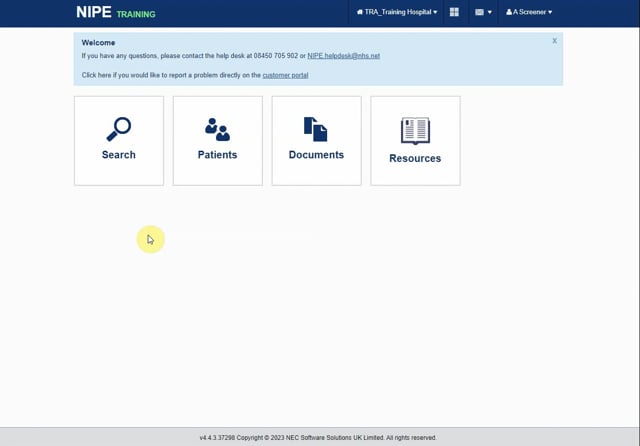Open the Documents tile
This screenshot has width=640, height=446.
(316, 141)
